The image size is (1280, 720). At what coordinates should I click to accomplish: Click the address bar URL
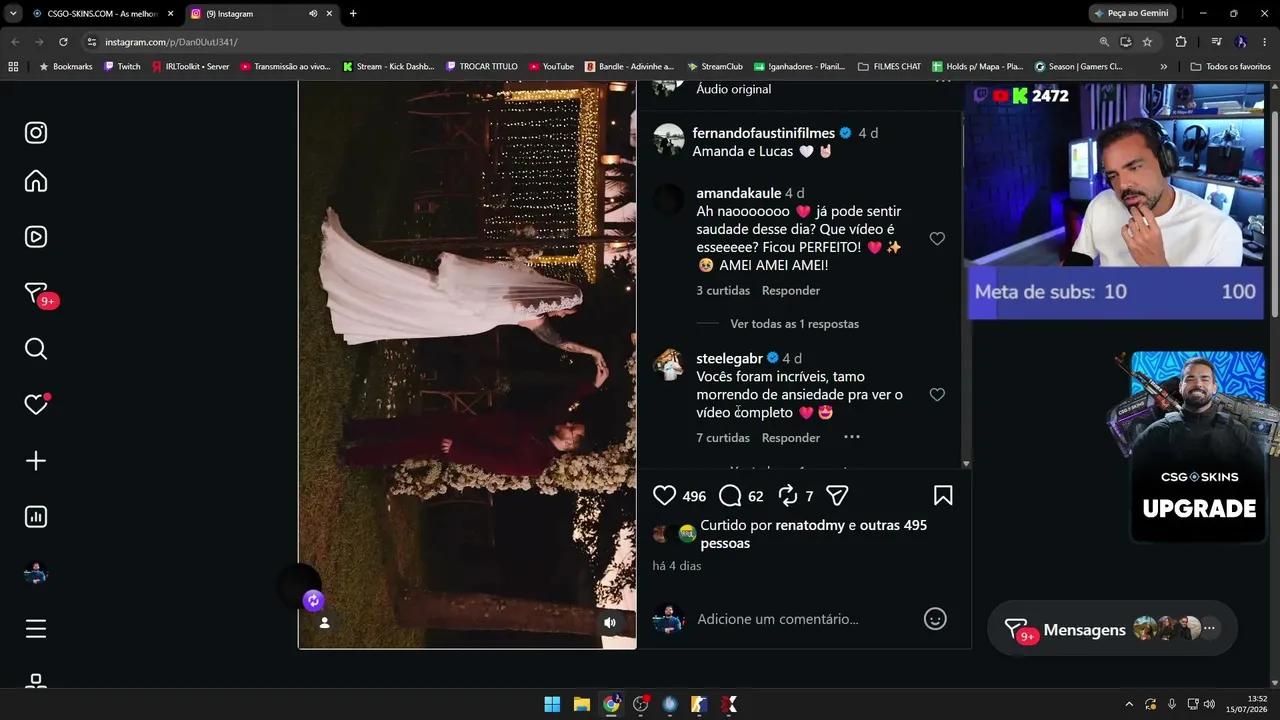171,42
